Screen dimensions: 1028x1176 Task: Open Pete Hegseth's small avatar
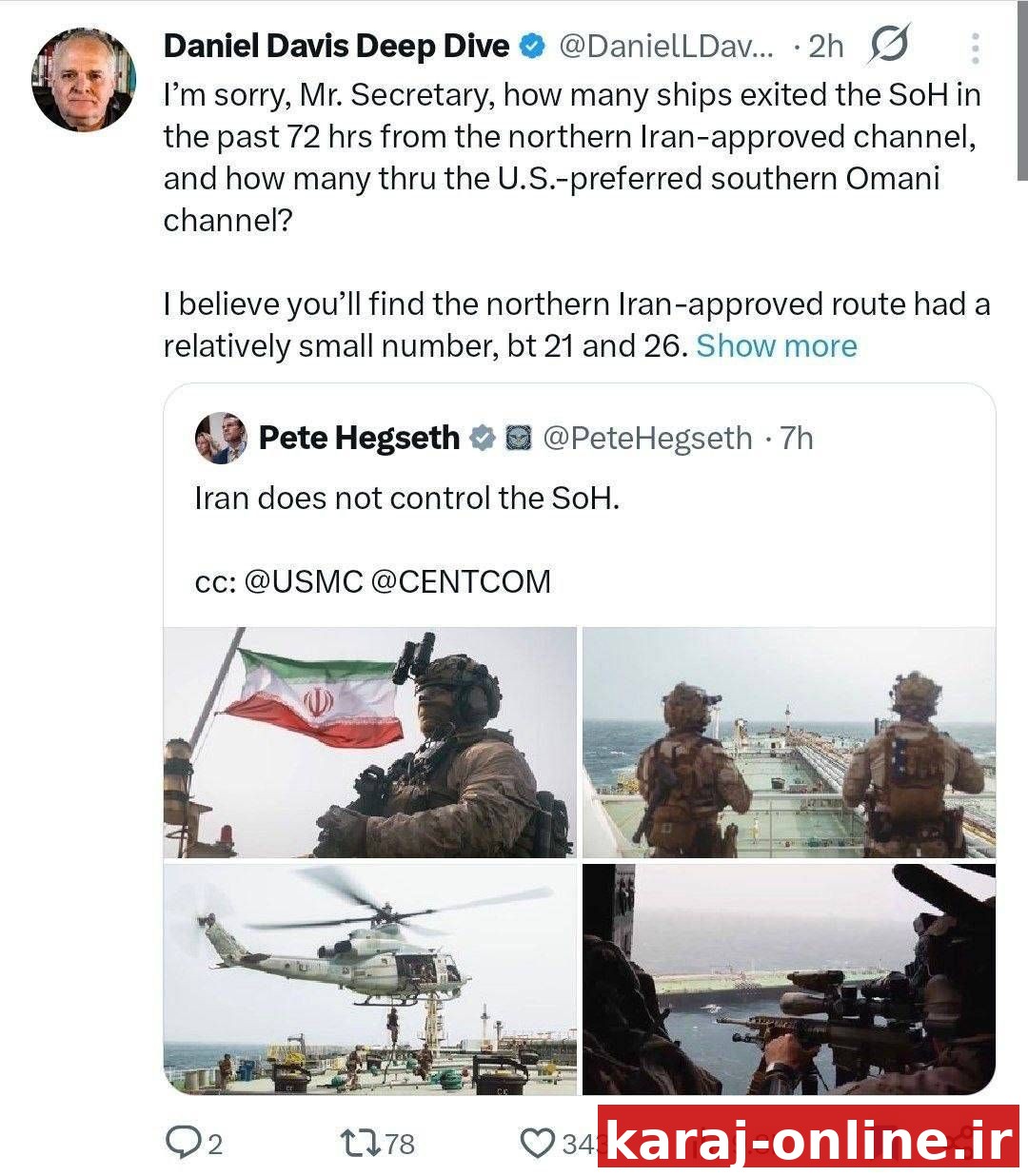click(221, 439)
